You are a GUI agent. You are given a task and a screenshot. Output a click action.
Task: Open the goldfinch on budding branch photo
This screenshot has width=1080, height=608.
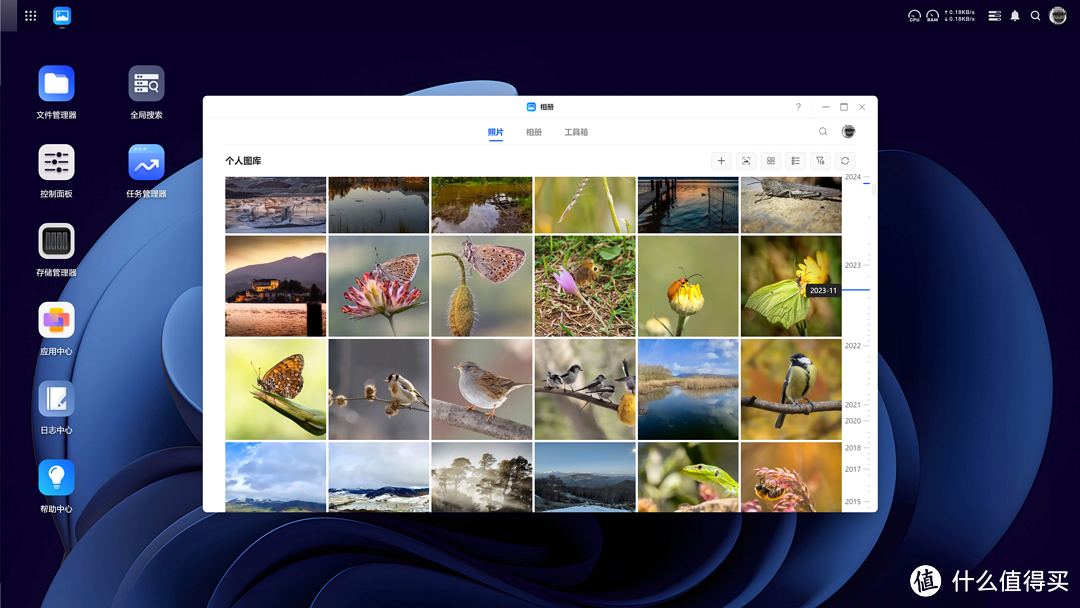point(379,389)
